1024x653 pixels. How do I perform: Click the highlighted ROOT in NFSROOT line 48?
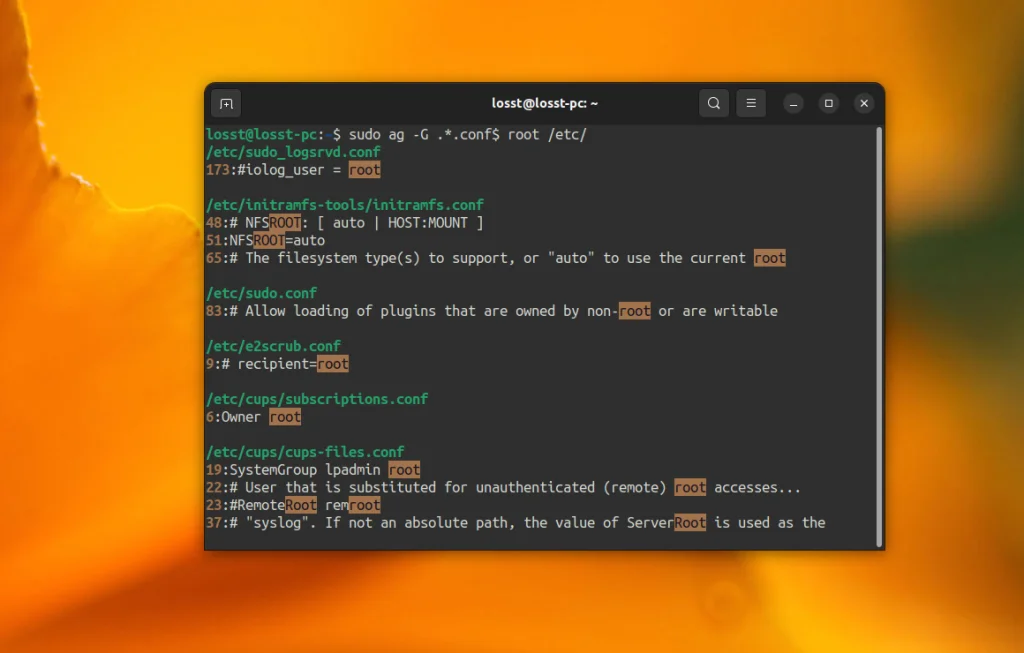point(283,222)
